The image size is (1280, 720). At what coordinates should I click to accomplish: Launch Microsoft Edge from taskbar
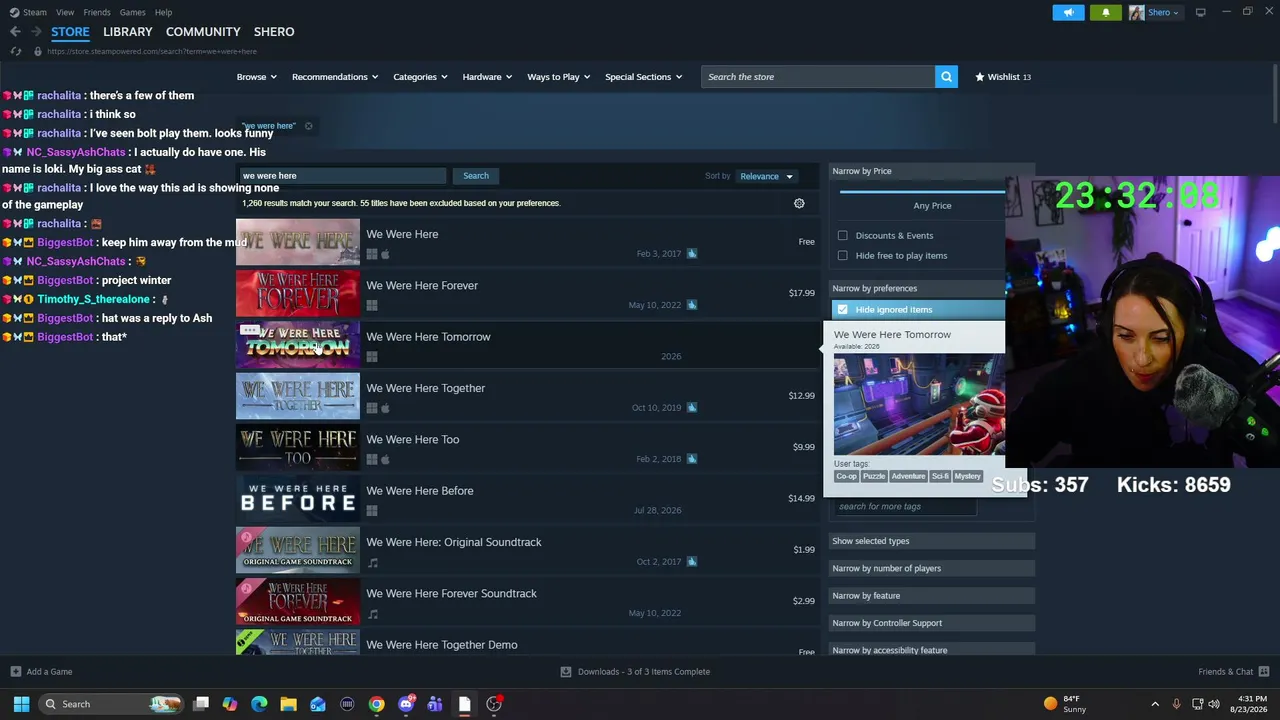point(259,704)
